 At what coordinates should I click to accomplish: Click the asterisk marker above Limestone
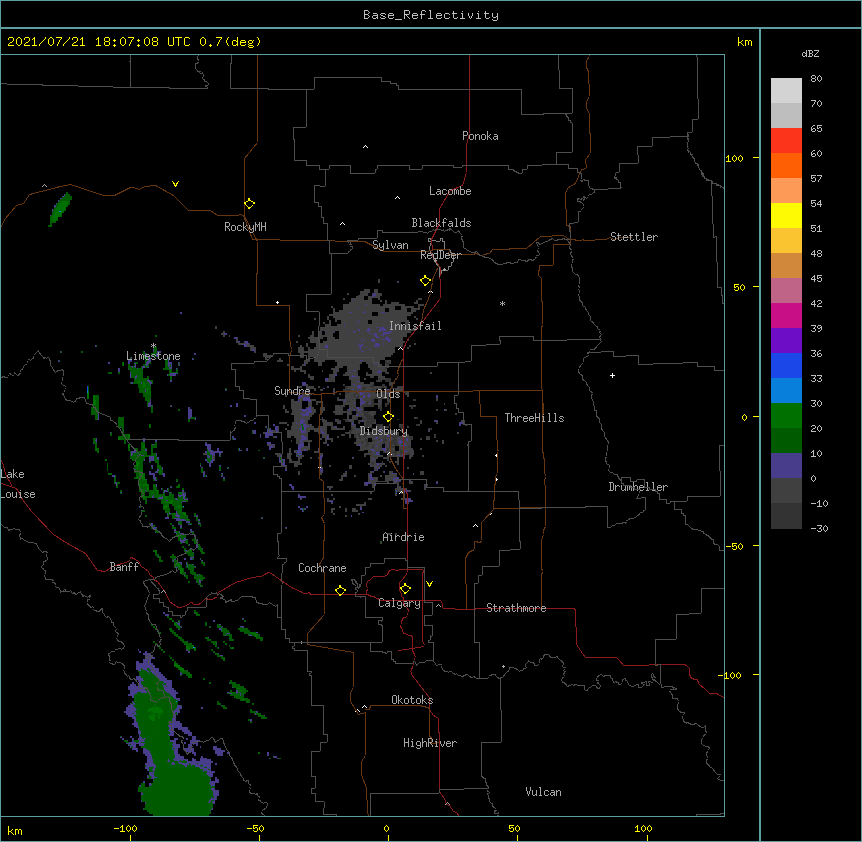[x=153, y=346]
